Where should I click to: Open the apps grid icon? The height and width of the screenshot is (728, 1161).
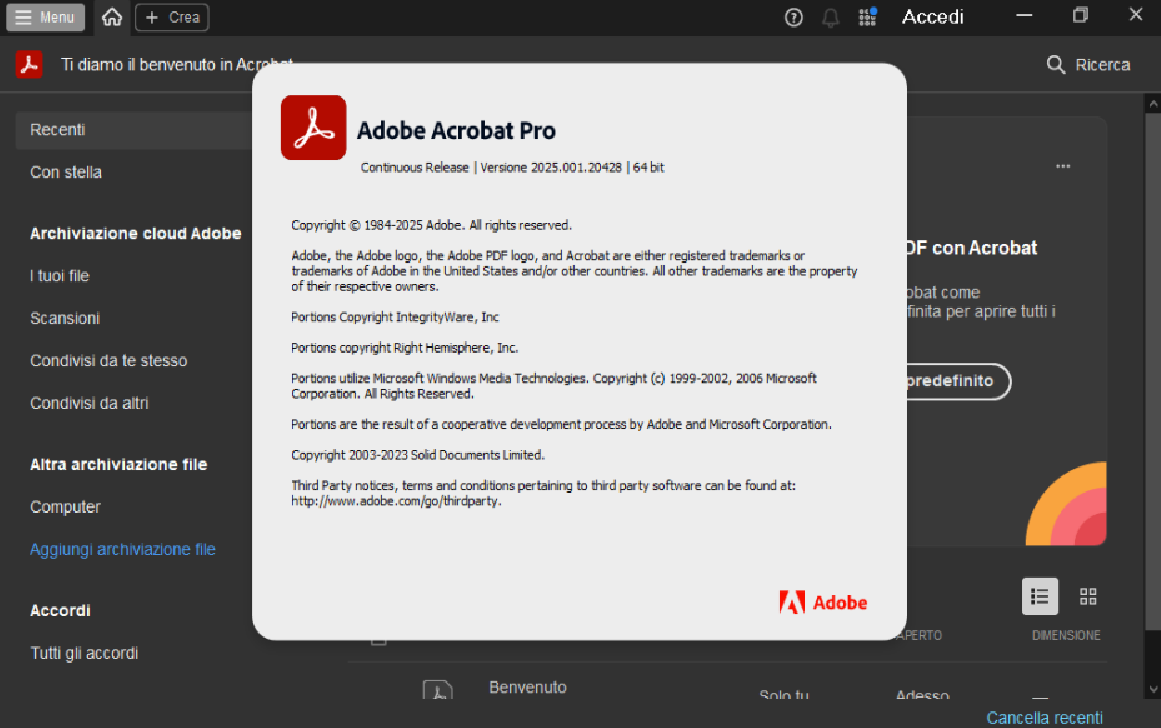point(867,16)
